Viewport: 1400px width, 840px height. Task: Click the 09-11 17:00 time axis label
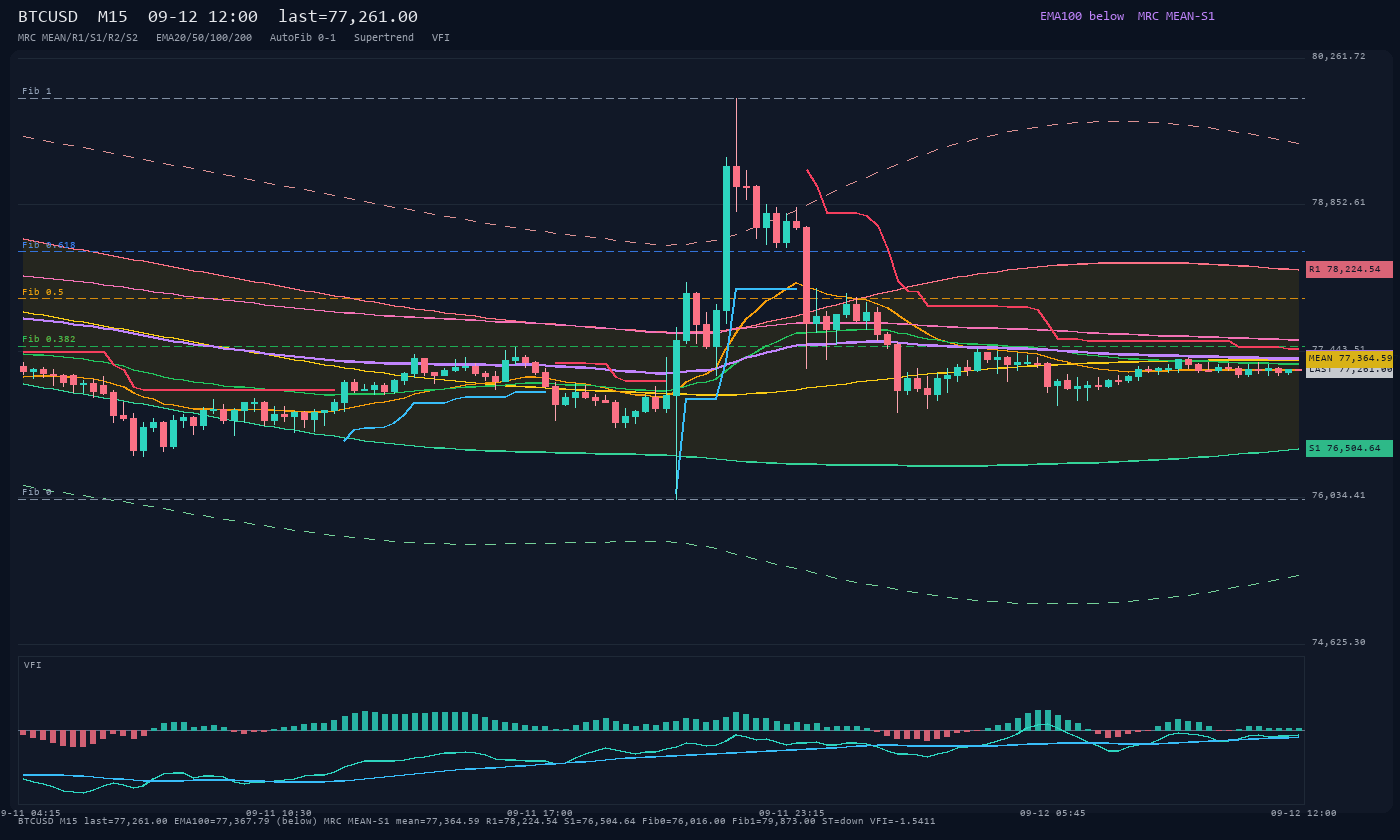(540, 813)
